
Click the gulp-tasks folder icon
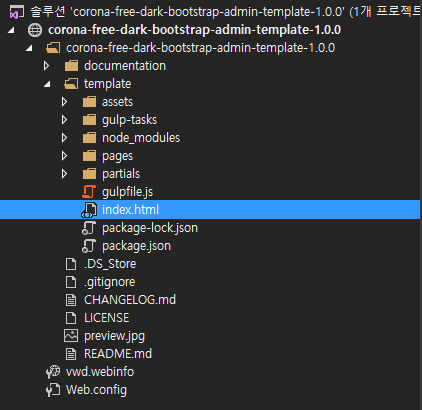(89, 120)
